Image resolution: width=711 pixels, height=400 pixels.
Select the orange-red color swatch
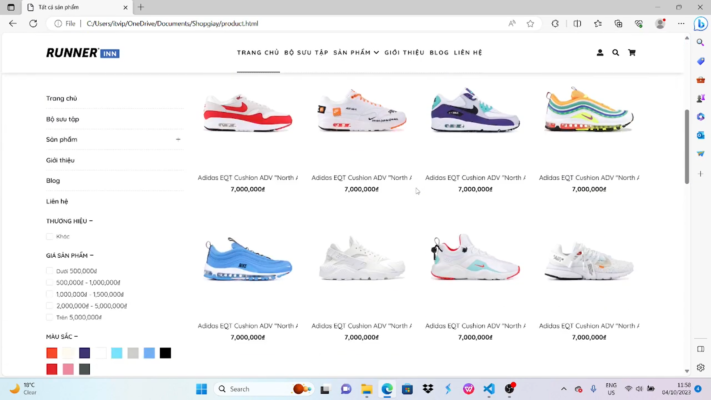(52, 353)
